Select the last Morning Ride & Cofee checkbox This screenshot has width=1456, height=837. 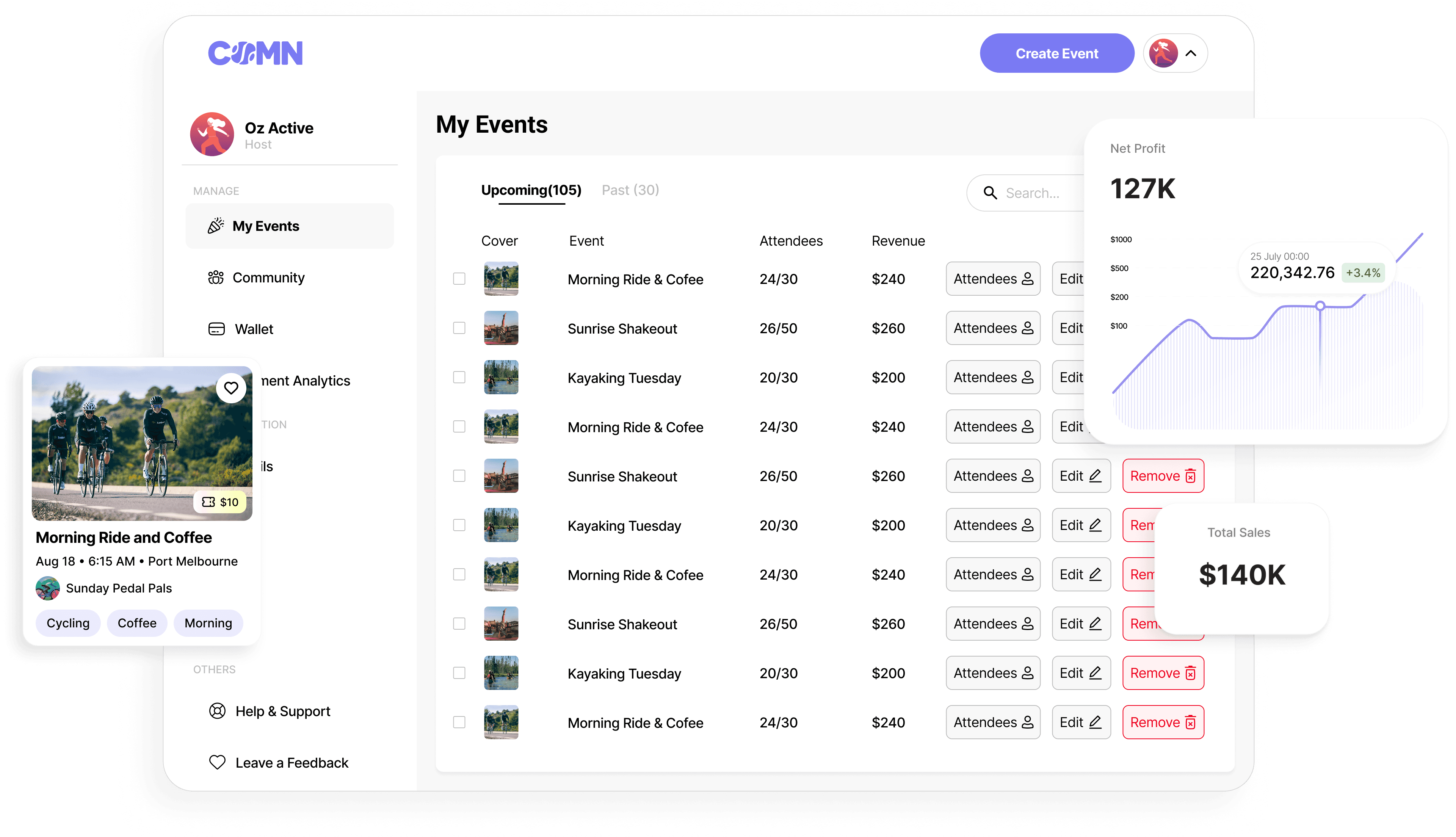tap(459, 722)
